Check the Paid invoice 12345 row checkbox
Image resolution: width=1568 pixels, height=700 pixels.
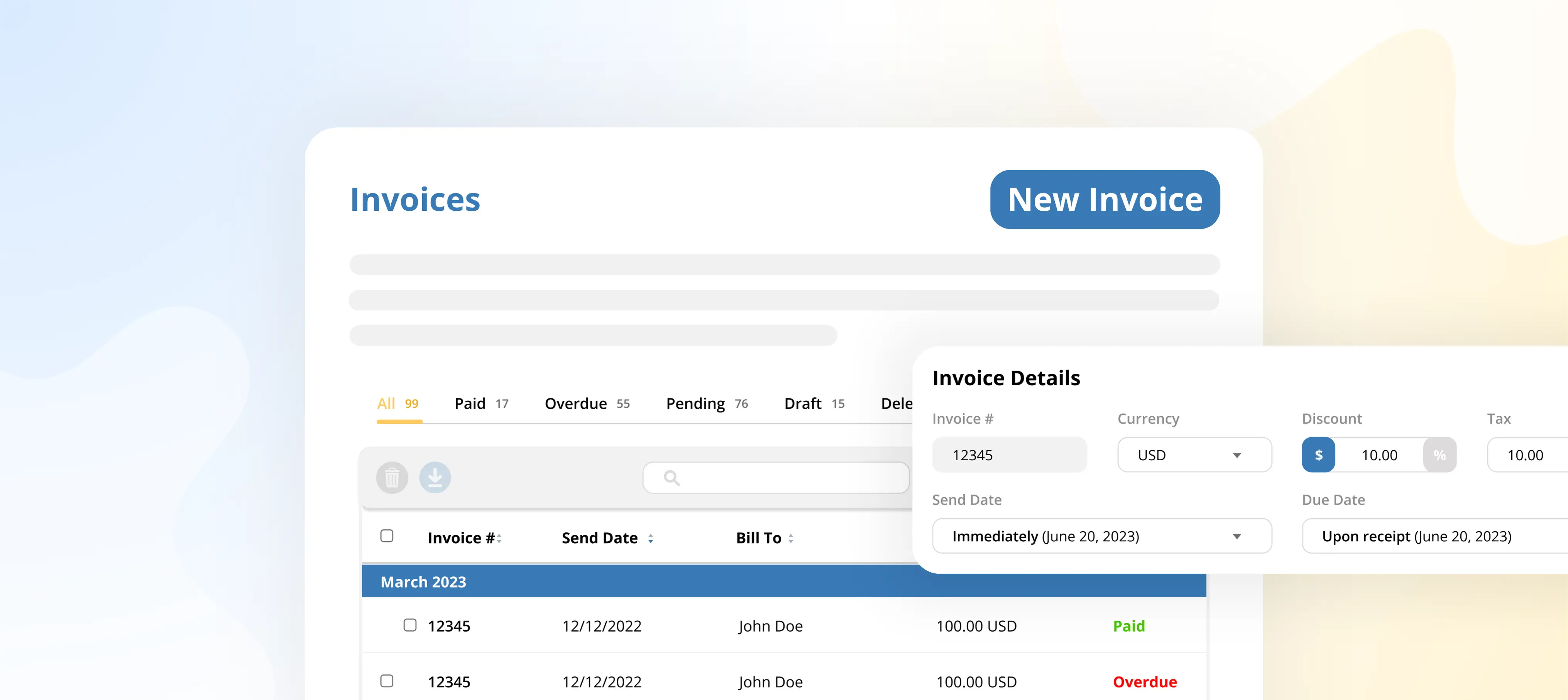(x=410, y=625)
